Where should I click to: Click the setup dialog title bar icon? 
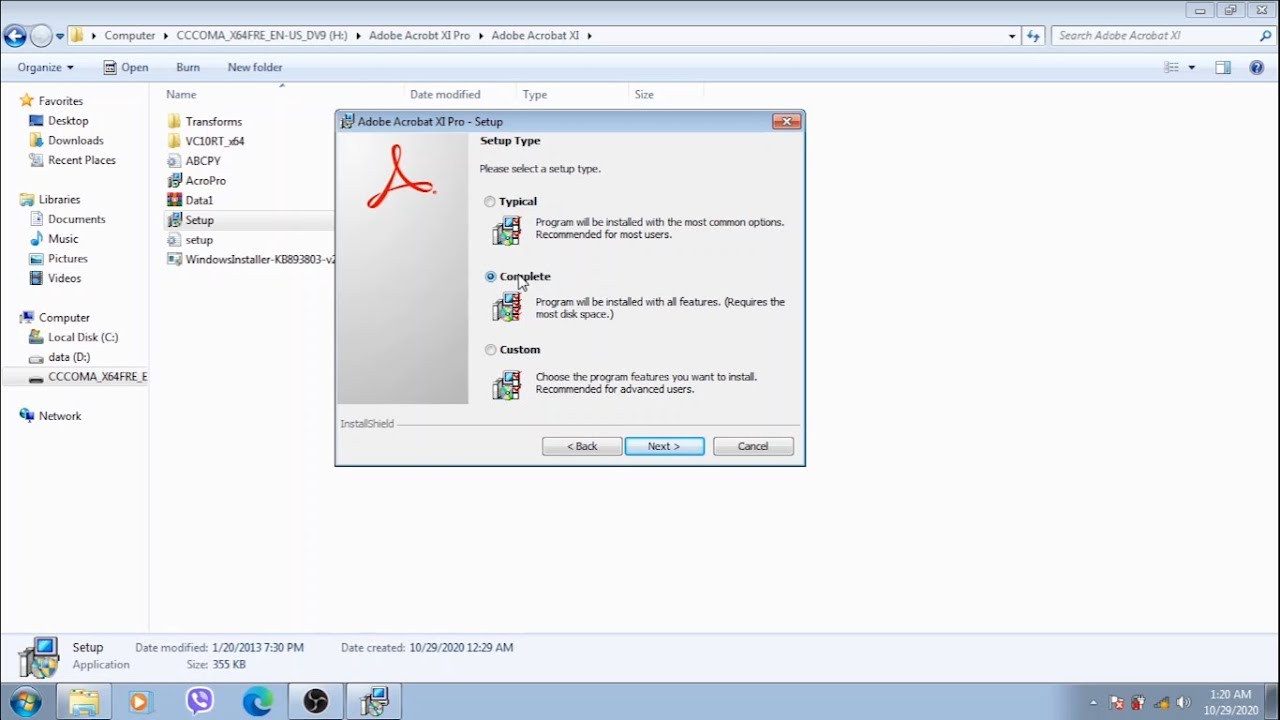click(x=347, y=121)
